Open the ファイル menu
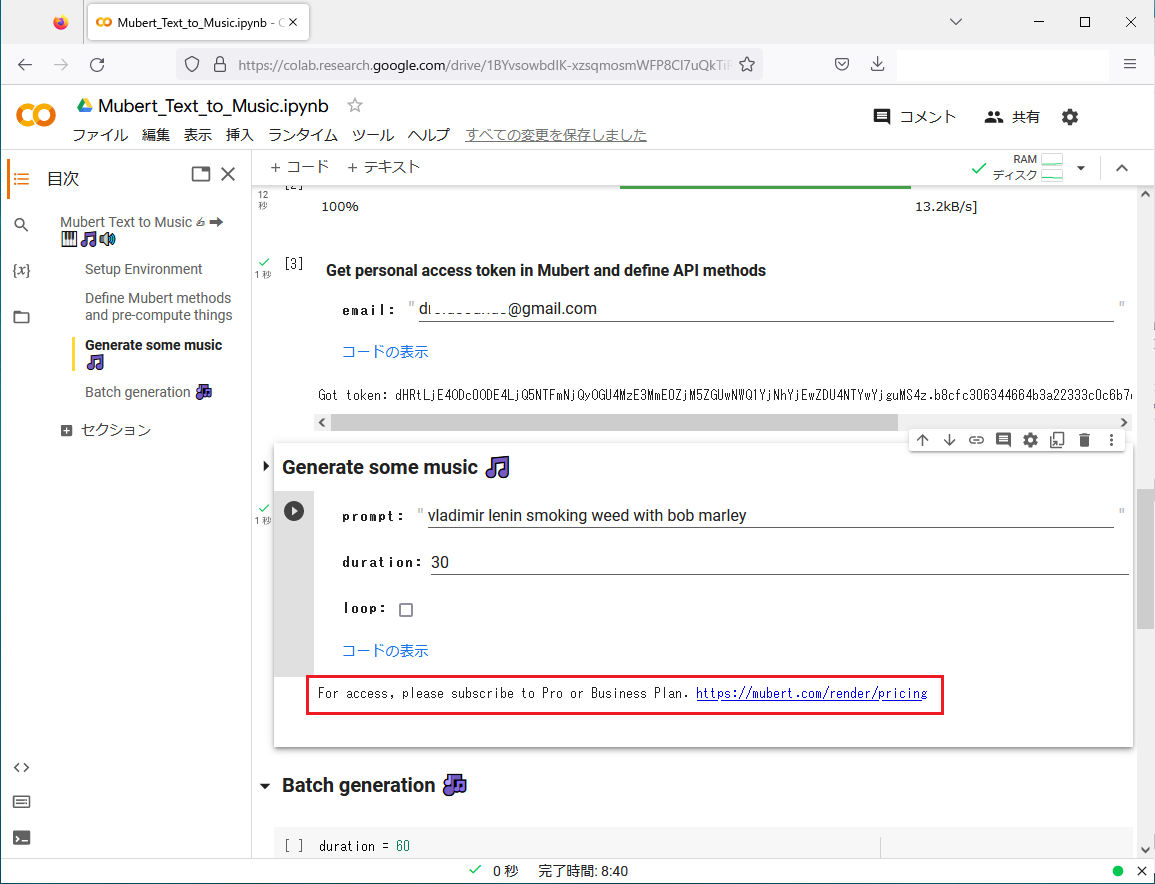The image size is (1155, 884). coord(99,135)
